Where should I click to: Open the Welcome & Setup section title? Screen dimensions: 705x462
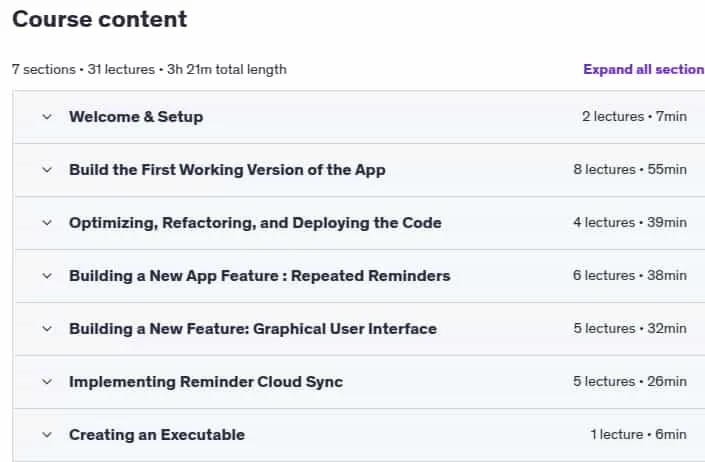(136, 117)
